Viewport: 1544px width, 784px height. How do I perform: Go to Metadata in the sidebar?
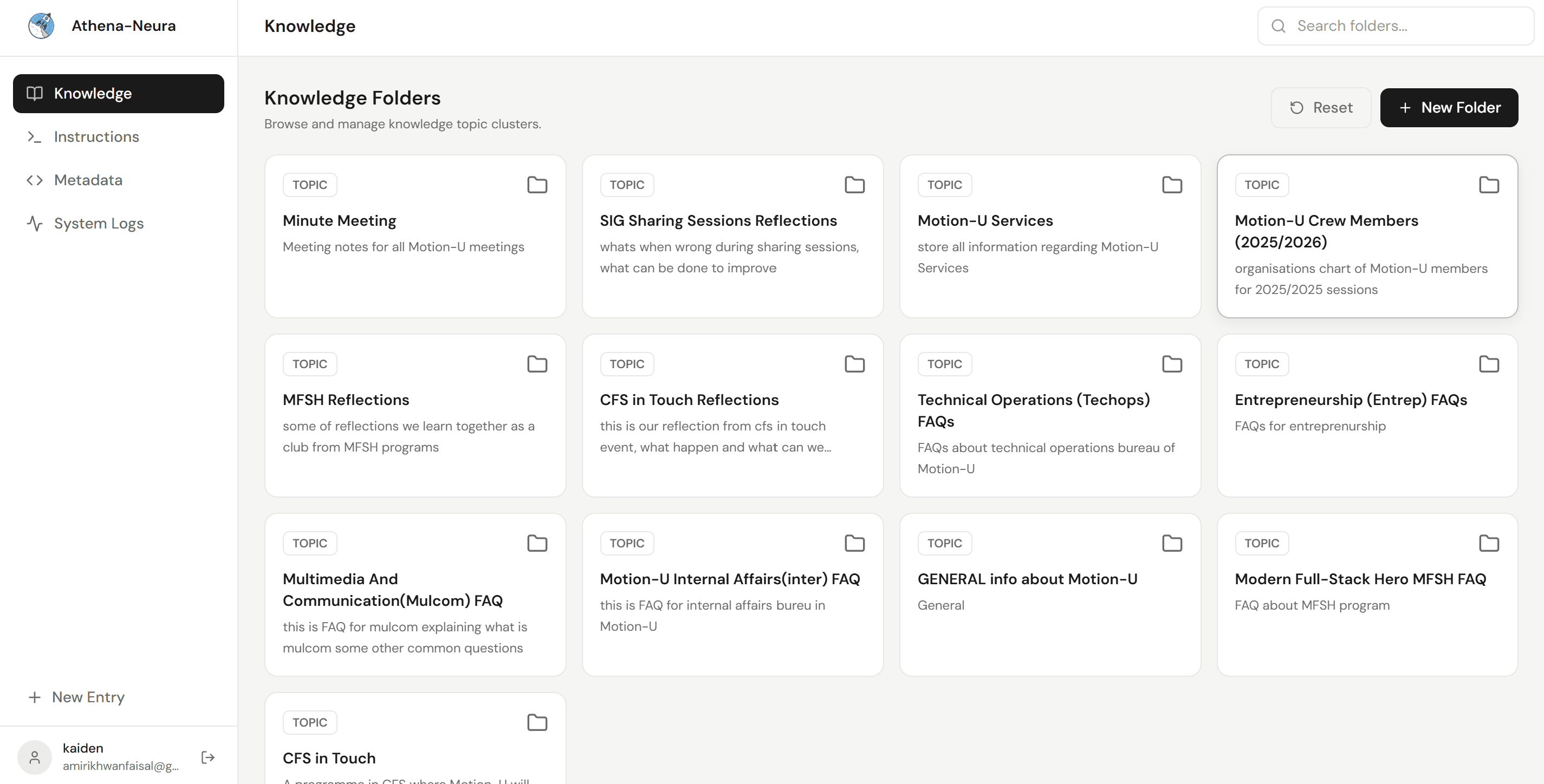click(x=119, y=180)
